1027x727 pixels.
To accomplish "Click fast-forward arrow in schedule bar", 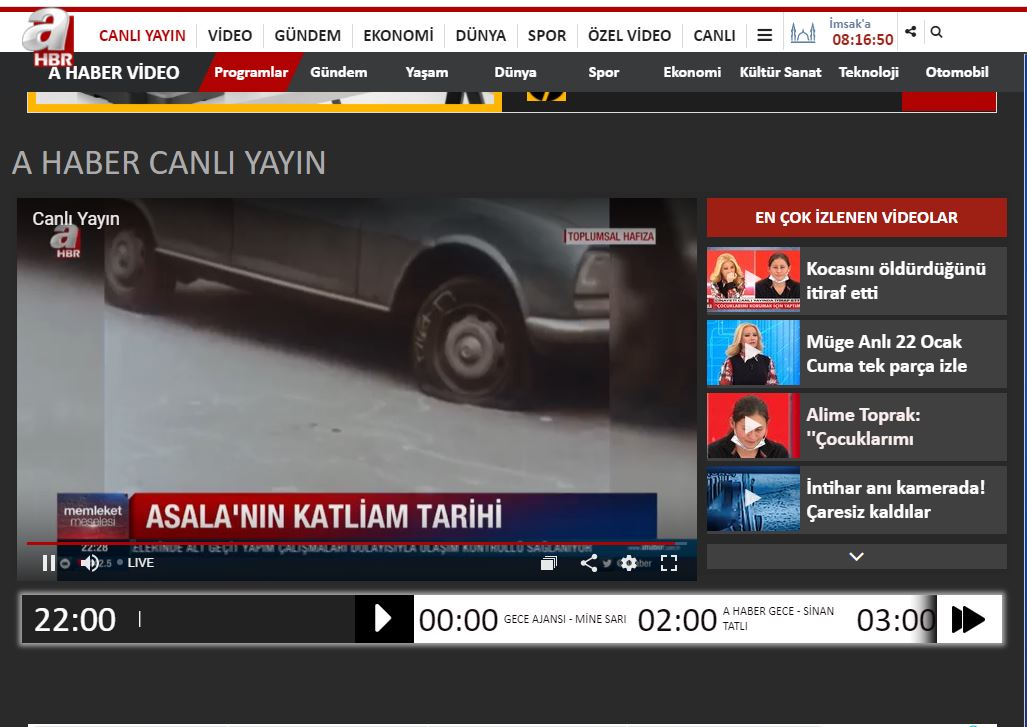I will pyautogui.click(x=969, y=619).
